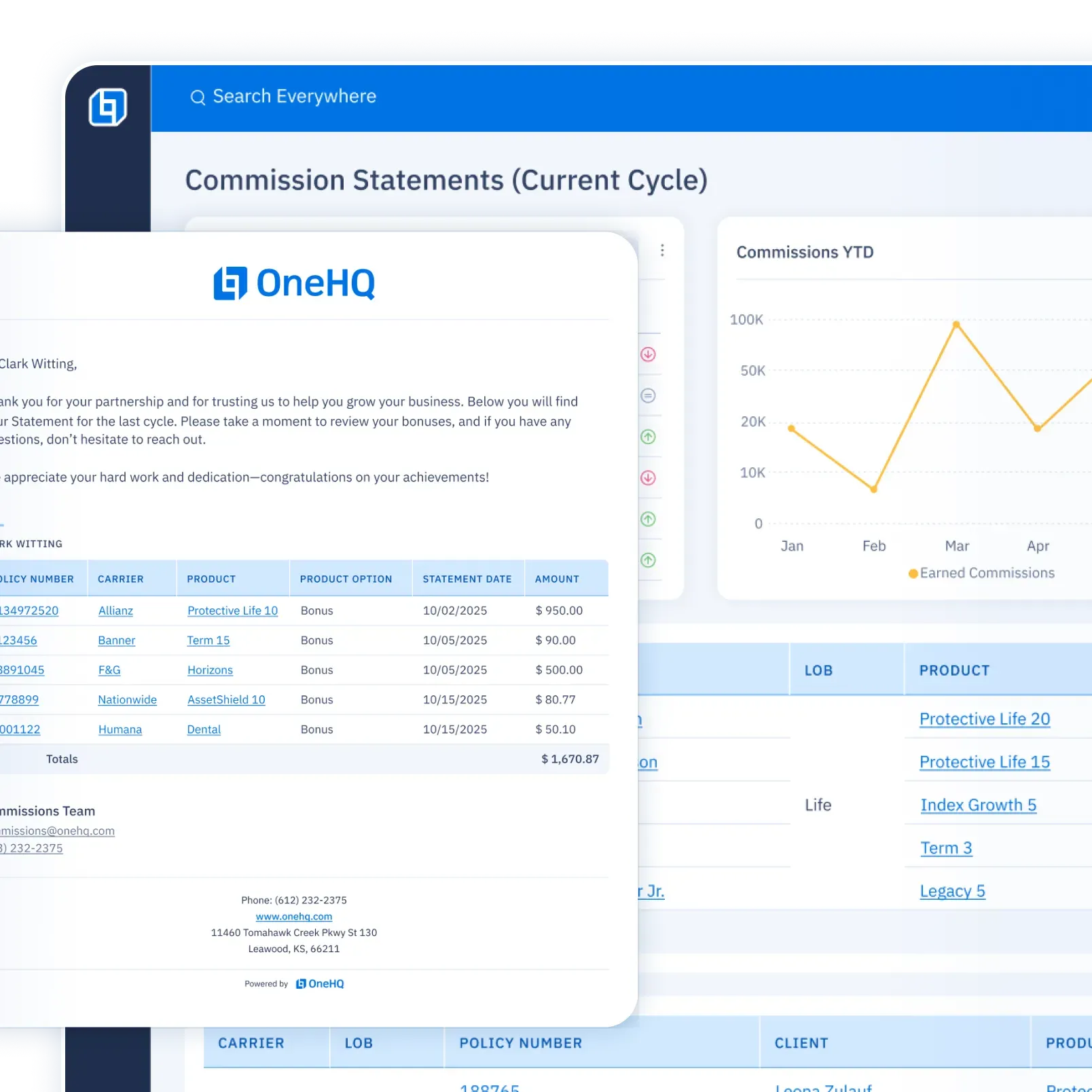Click the commissions email address link

(x=57, y=831)
